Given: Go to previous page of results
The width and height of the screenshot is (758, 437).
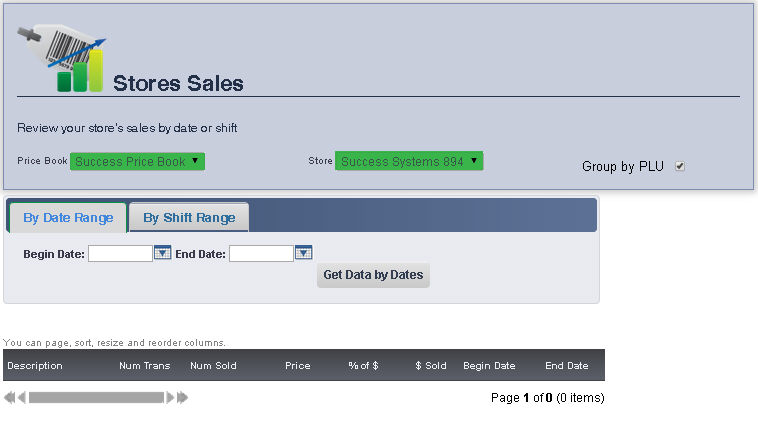Looking at the screenshot, I should (x=22, y=398).
